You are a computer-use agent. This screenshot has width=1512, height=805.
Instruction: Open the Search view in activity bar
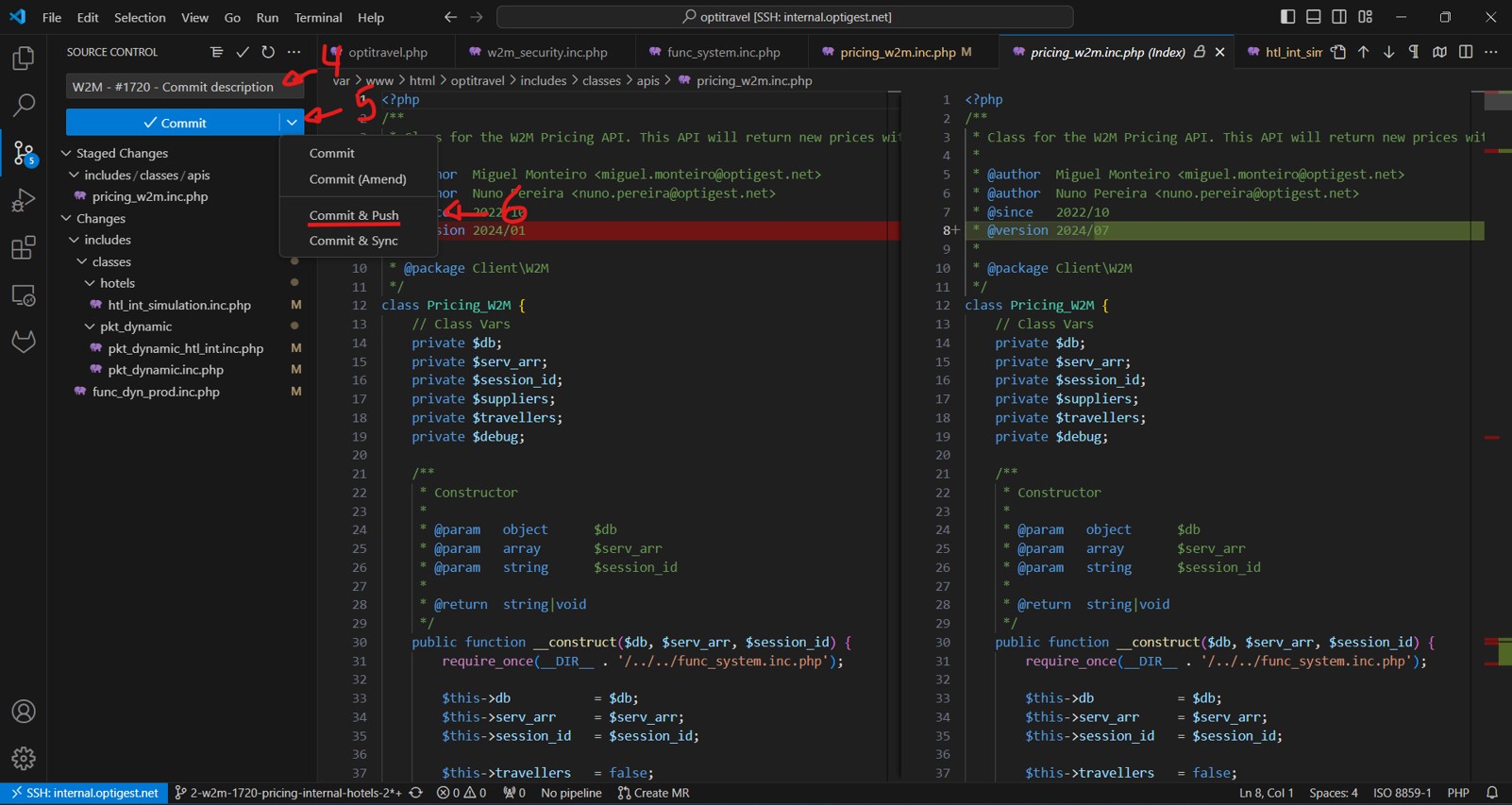click(x=24, y=105)
